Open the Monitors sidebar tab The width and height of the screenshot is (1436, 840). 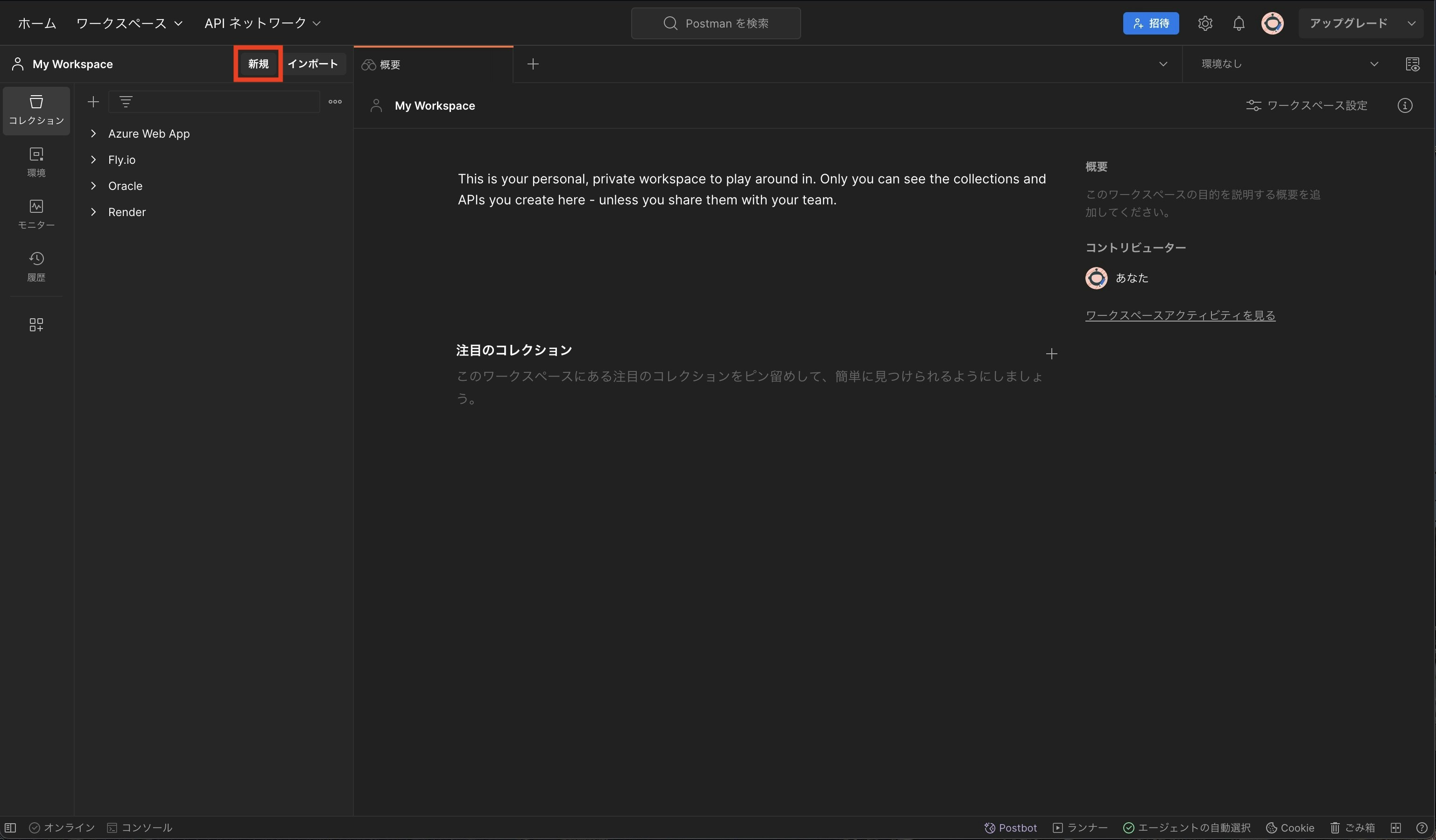click(x=36, y=214)
